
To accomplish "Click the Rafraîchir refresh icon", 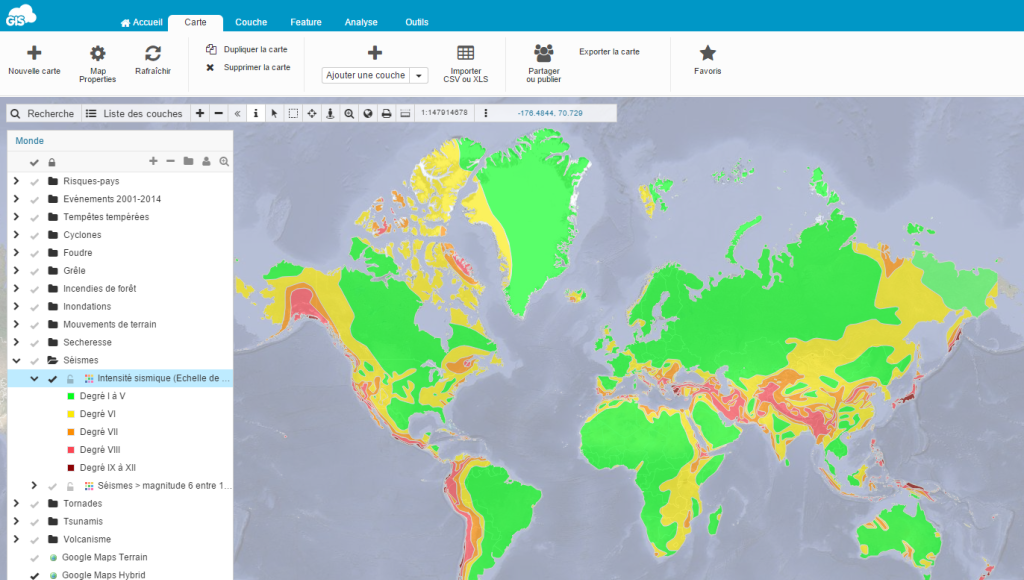I will (153, 54).
